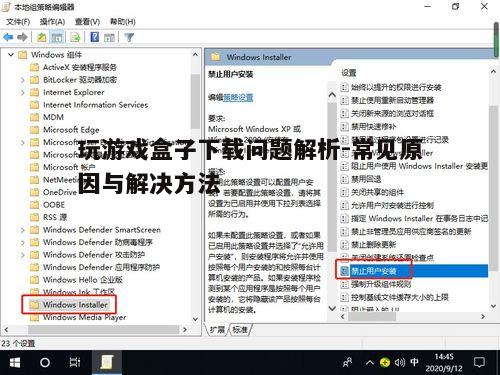Click the folder icon beside MDM
The width and height of the screenshot is (500, 375).
(34, 117)
